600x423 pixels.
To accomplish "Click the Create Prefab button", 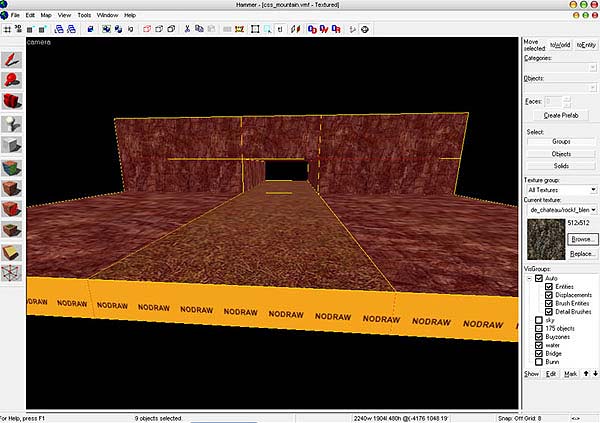I will click(560, 116).
